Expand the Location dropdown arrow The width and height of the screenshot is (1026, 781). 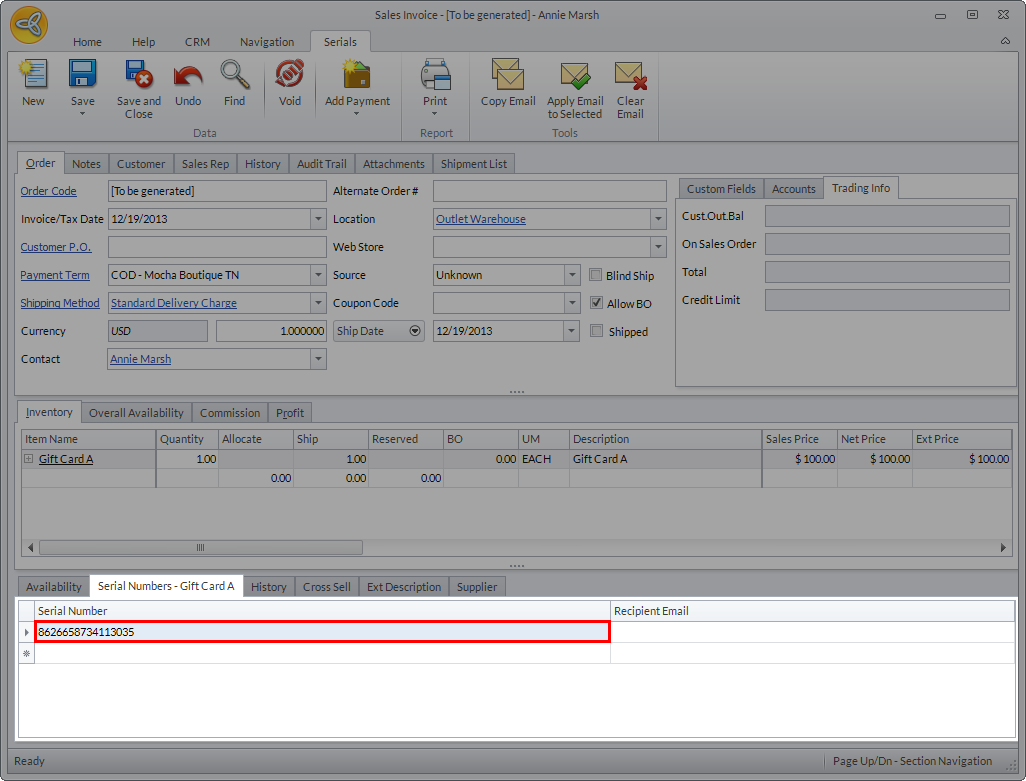coord(658,219)
